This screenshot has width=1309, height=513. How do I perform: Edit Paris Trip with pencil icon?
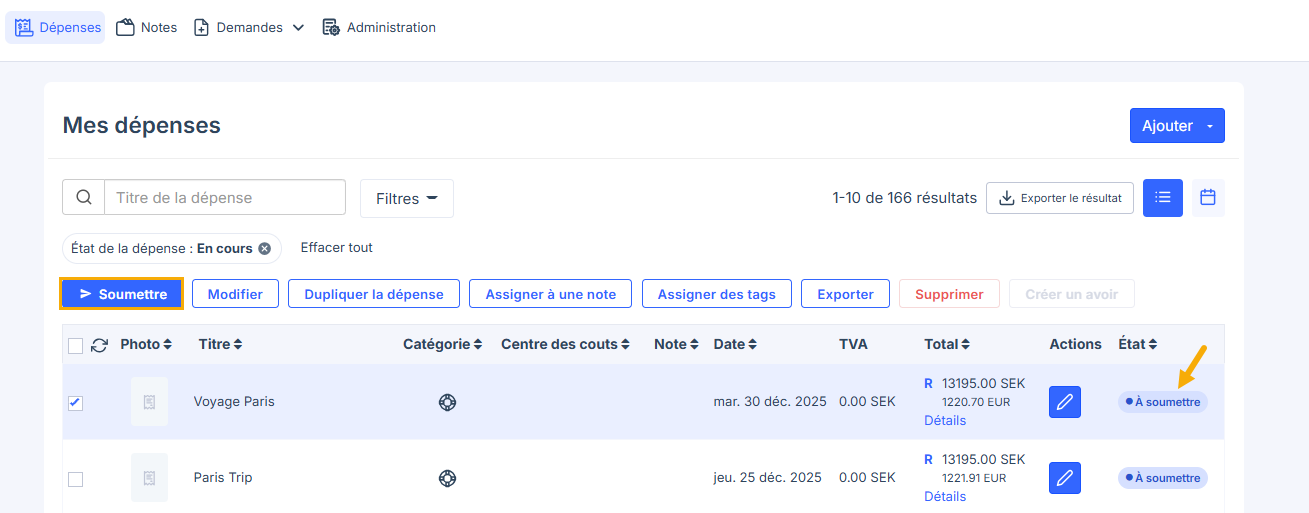(1065, 478)
